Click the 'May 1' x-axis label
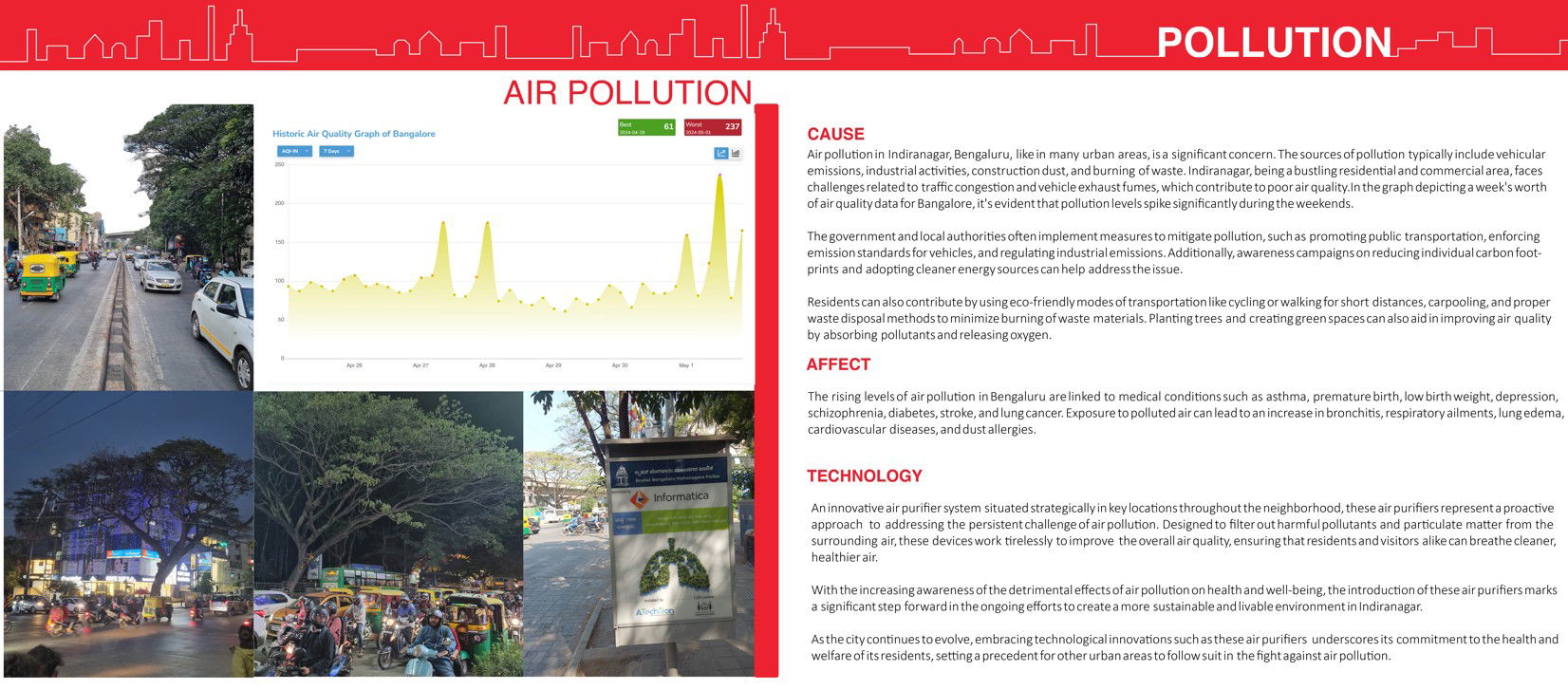Image resolution: width=1568 pixels, height=690 pixels. click(685, 365)
